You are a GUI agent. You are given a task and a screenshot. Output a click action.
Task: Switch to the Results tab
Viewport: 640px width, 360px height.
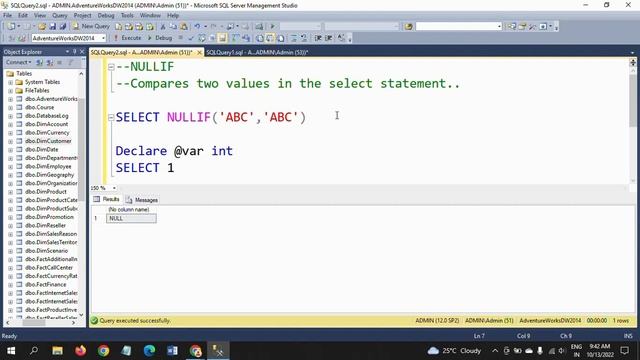[107, 199]
